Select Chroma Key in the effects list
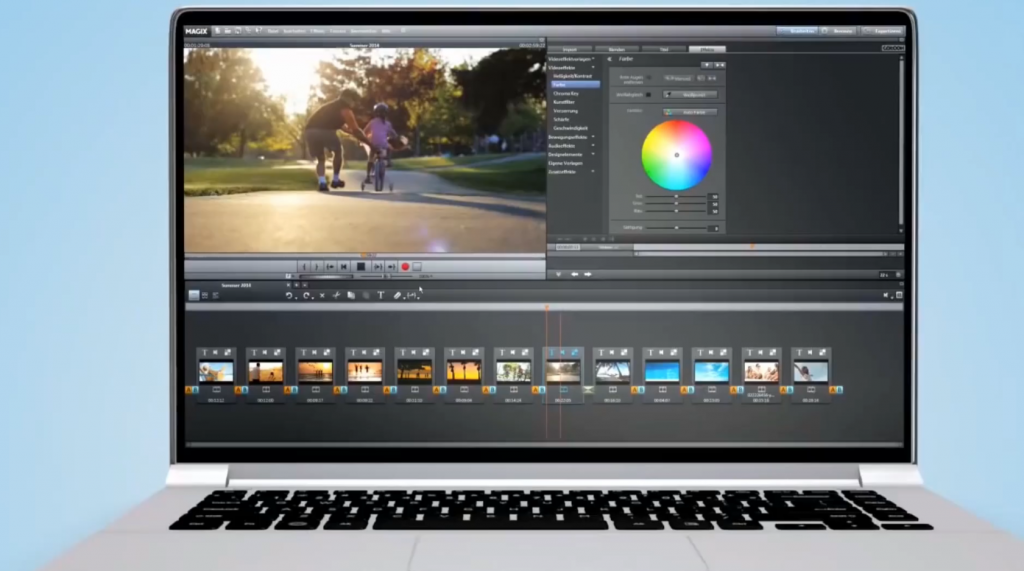1024x571 pixels. tap(566, 94)
